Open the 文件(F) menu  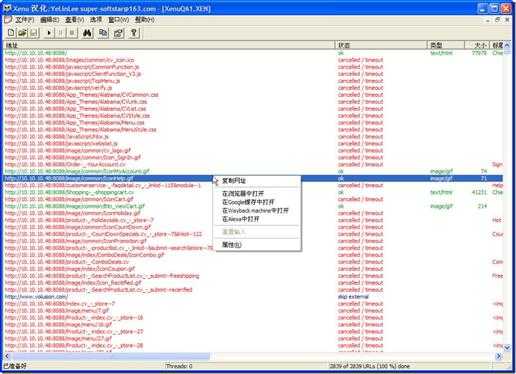pyautogui.click(x=24, y=20)
